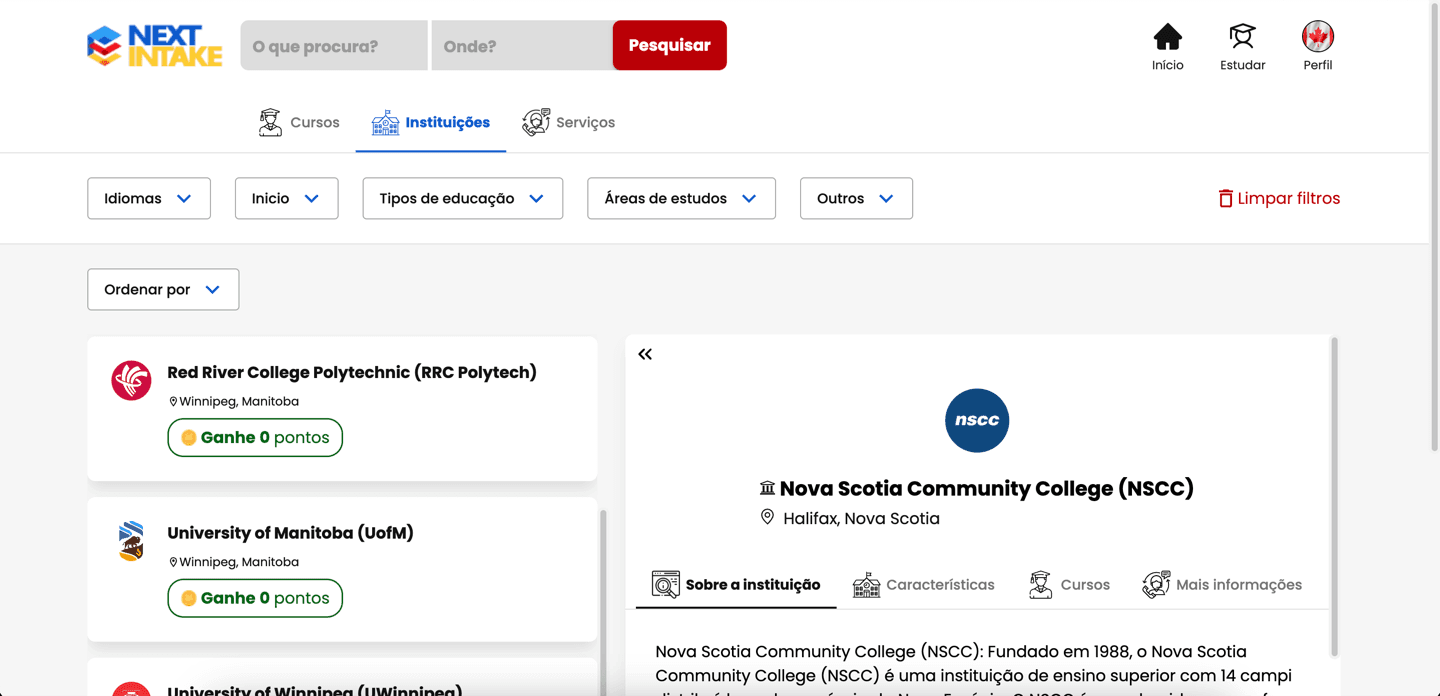Viewport: 1440px width, 696px height.
Task: Click the Next Intake logo
Action: tap(155, 46)
